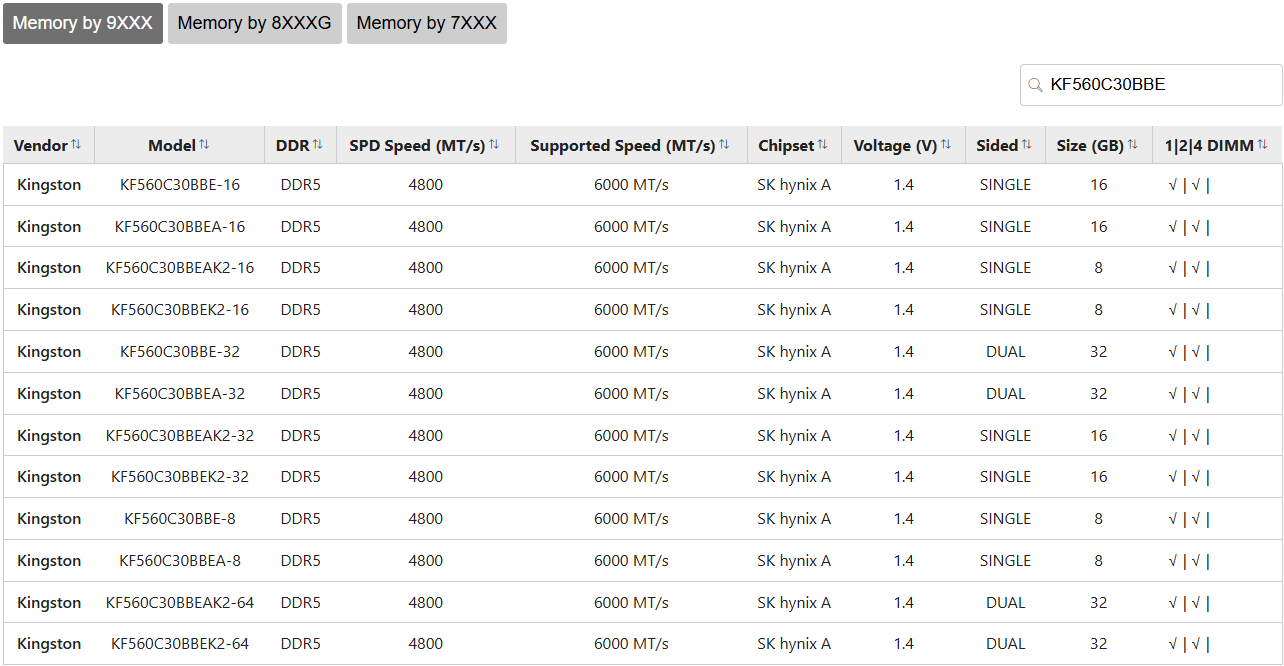Image resolution: width=1284 pixels, height=666 pixels.
Task: Click SINGLE in the KF560C30BBEK2-16 row
Action: pyautogui.click(x=1005, y=310)
